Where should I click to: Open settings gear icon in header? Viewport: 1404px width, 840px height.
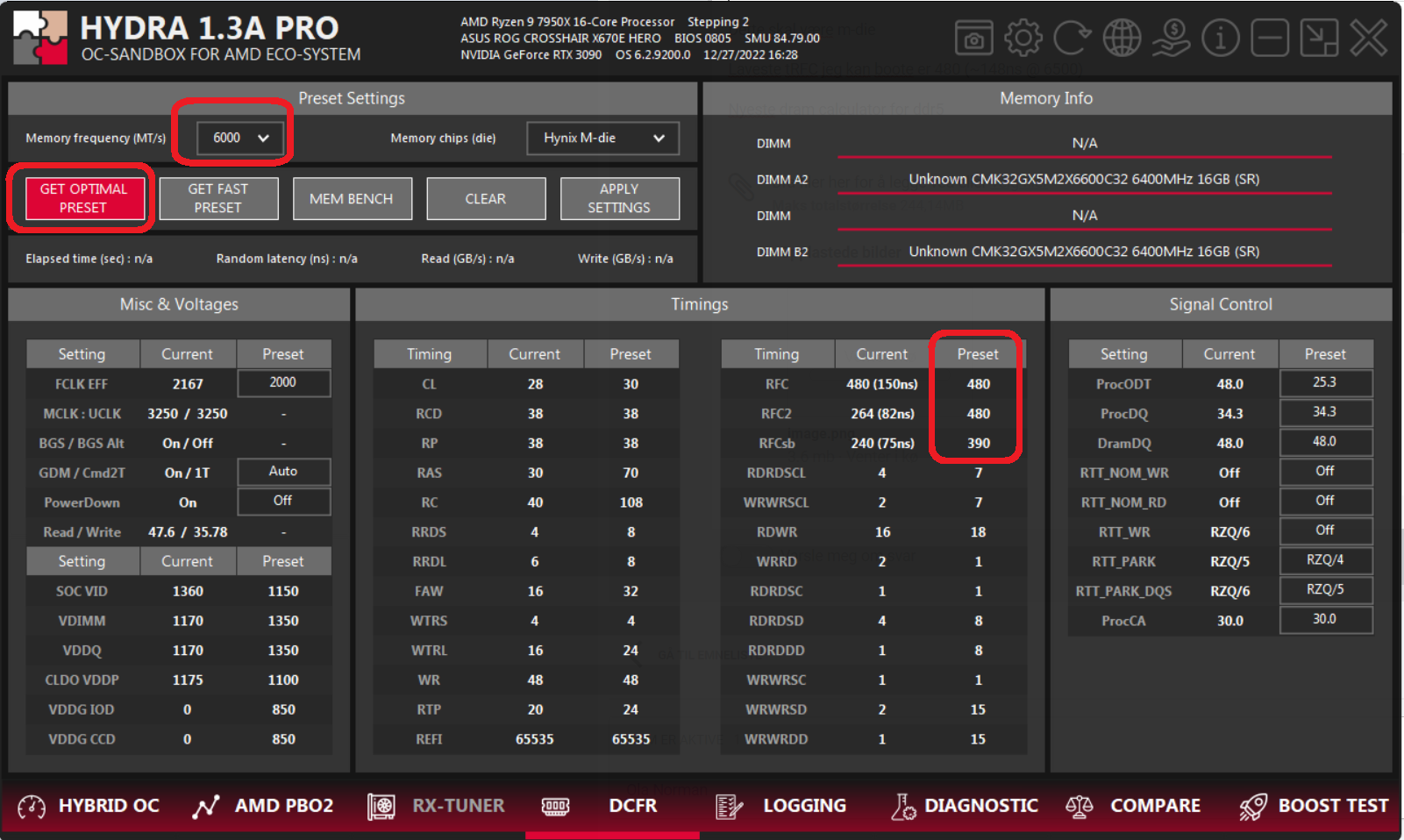(x=1023, y=39)
